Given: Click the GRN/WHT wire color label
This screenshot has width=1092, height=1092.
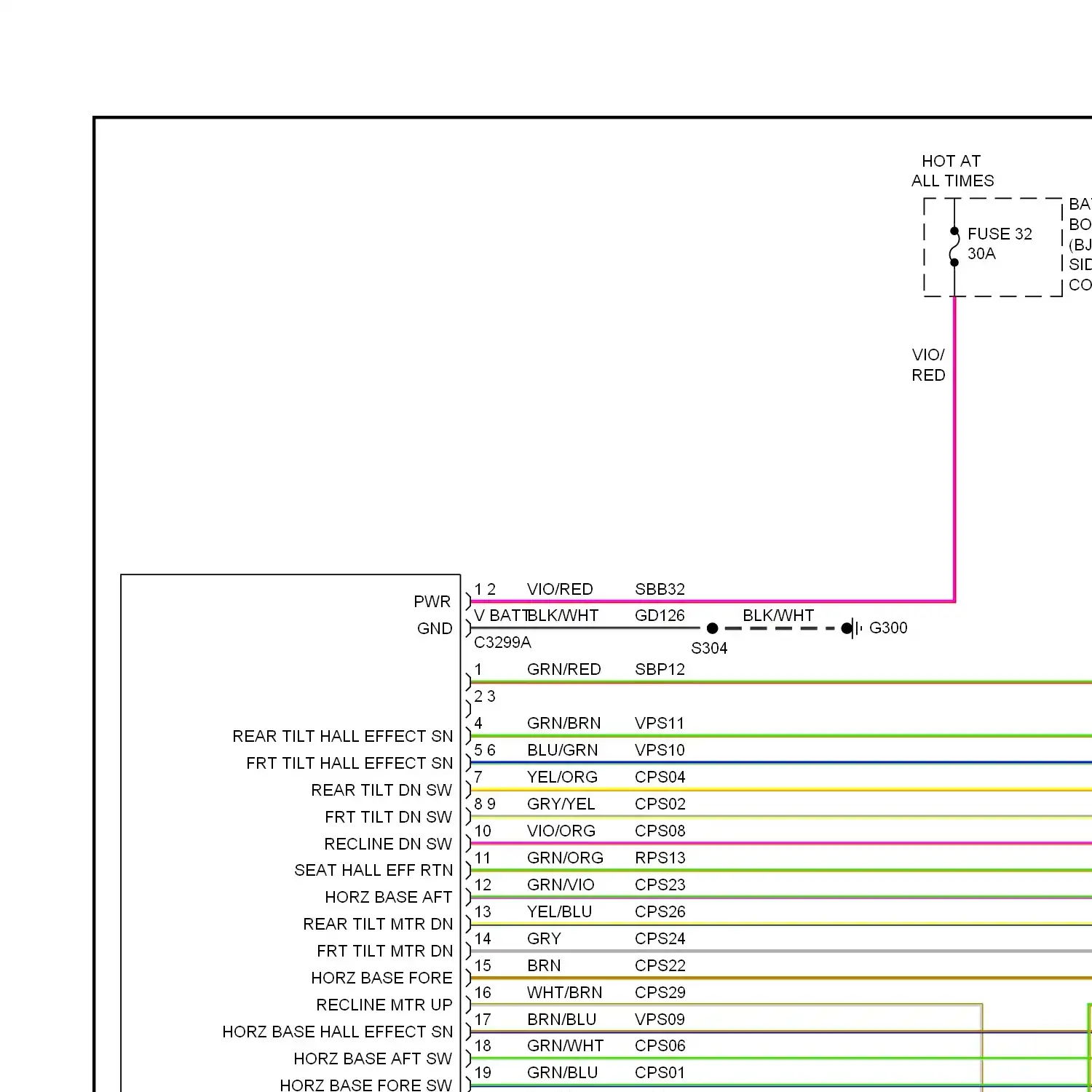Looking at the screenshot, I should [566, 1045].
